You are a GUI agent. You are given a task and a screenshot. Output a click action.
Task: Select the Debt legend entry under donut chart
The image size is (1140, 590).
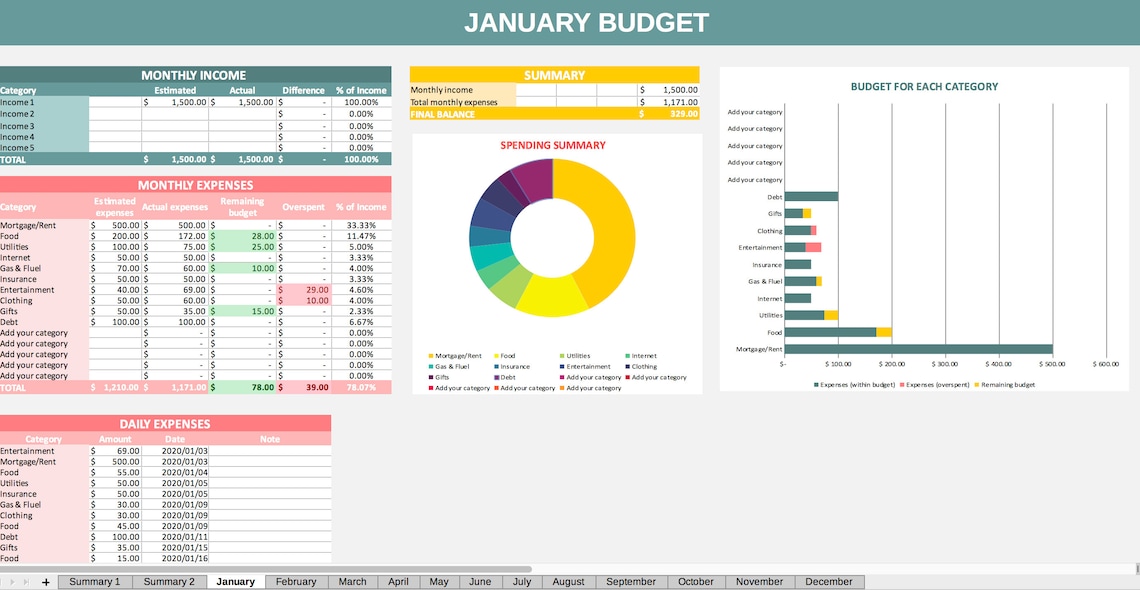505,377
